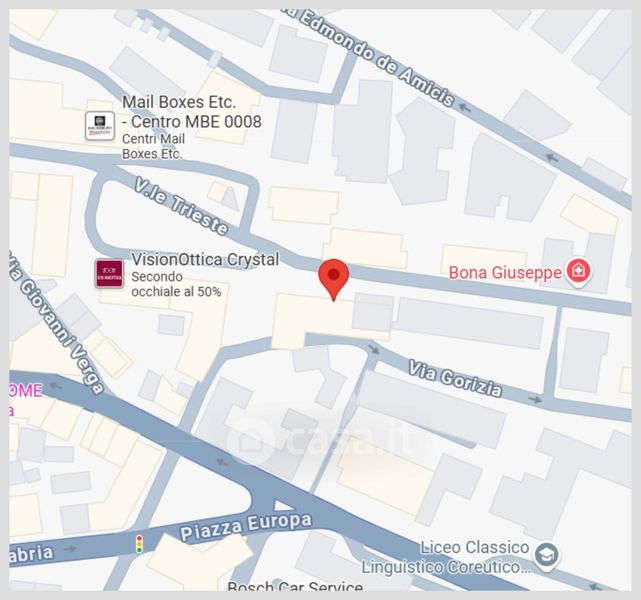Select the VisionOttica Crystal maroon icon
Viewport: 641px width, 600px height.
[x=109, y=273]
